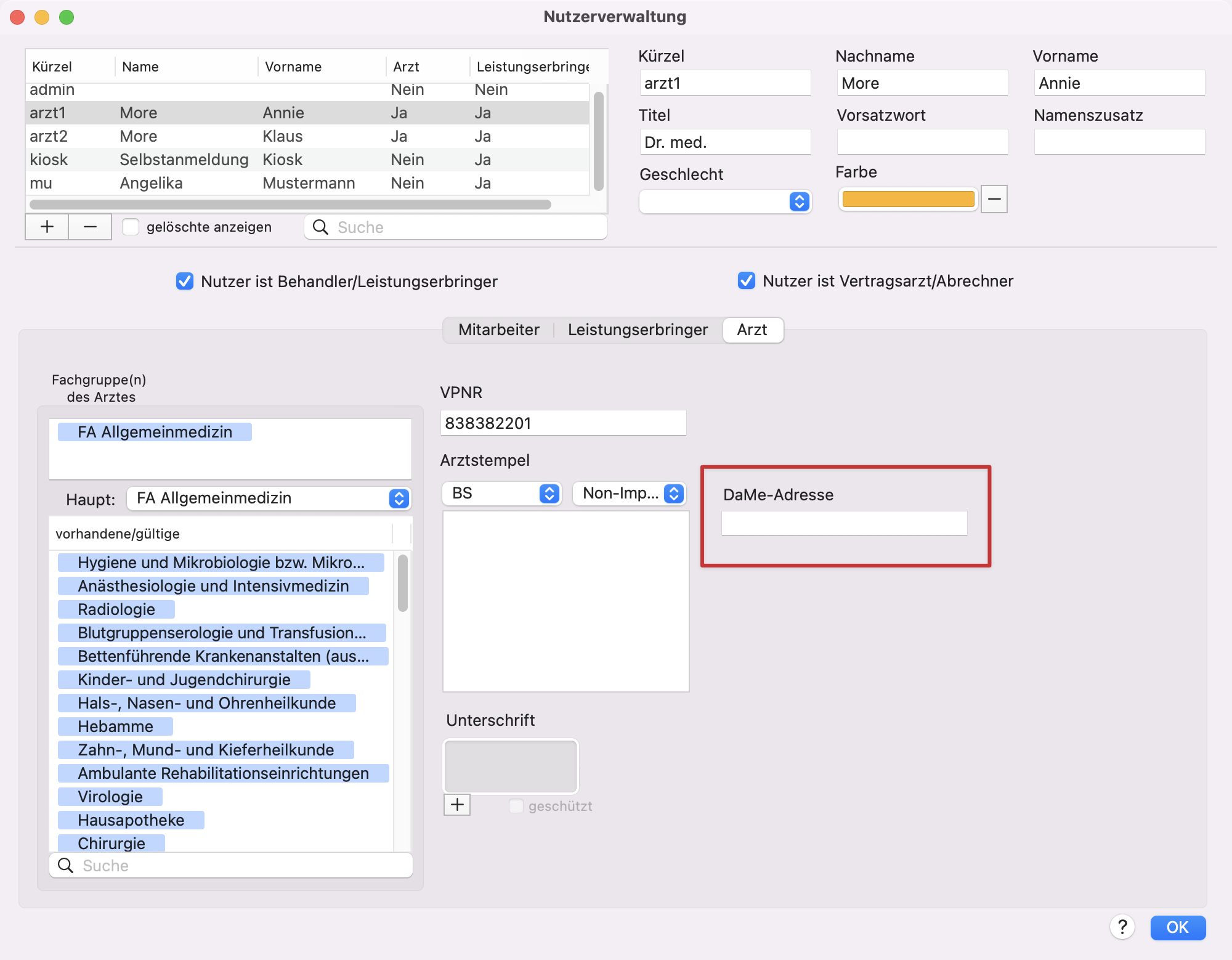Image resolution: width=1232 pixels, height=960 pixels.
Task: Click the Vorname field containing Annie
Action: (x=1119, y=83)
